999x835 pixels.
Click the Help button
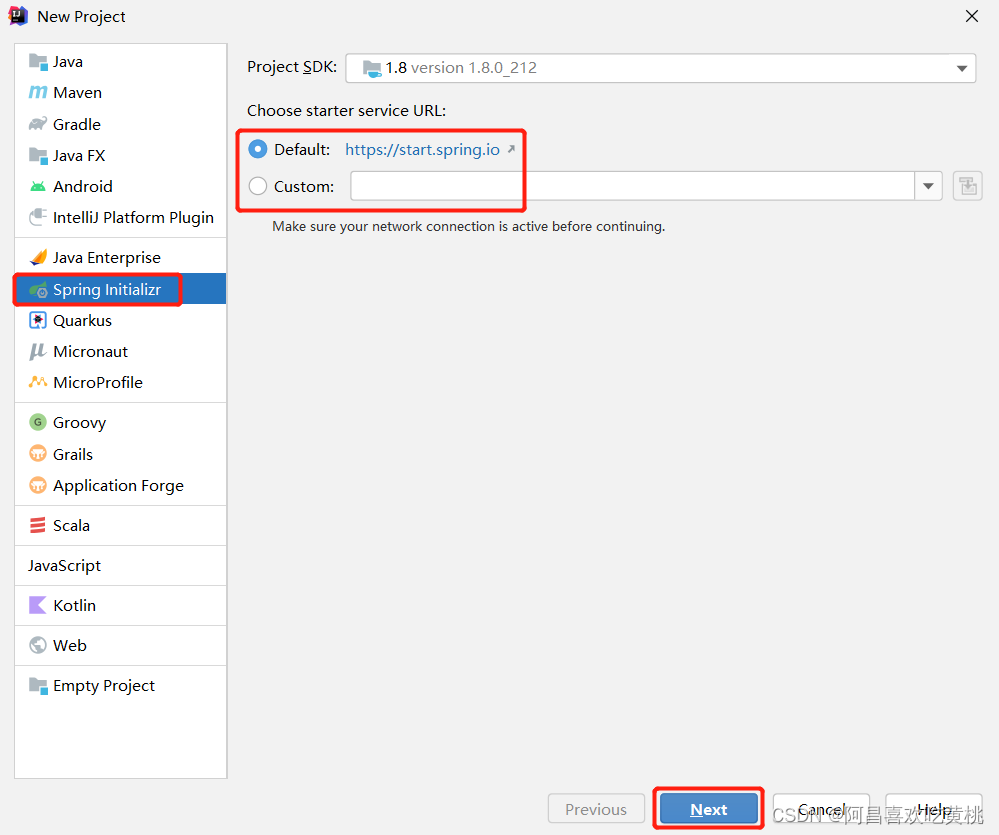point(933,809)
